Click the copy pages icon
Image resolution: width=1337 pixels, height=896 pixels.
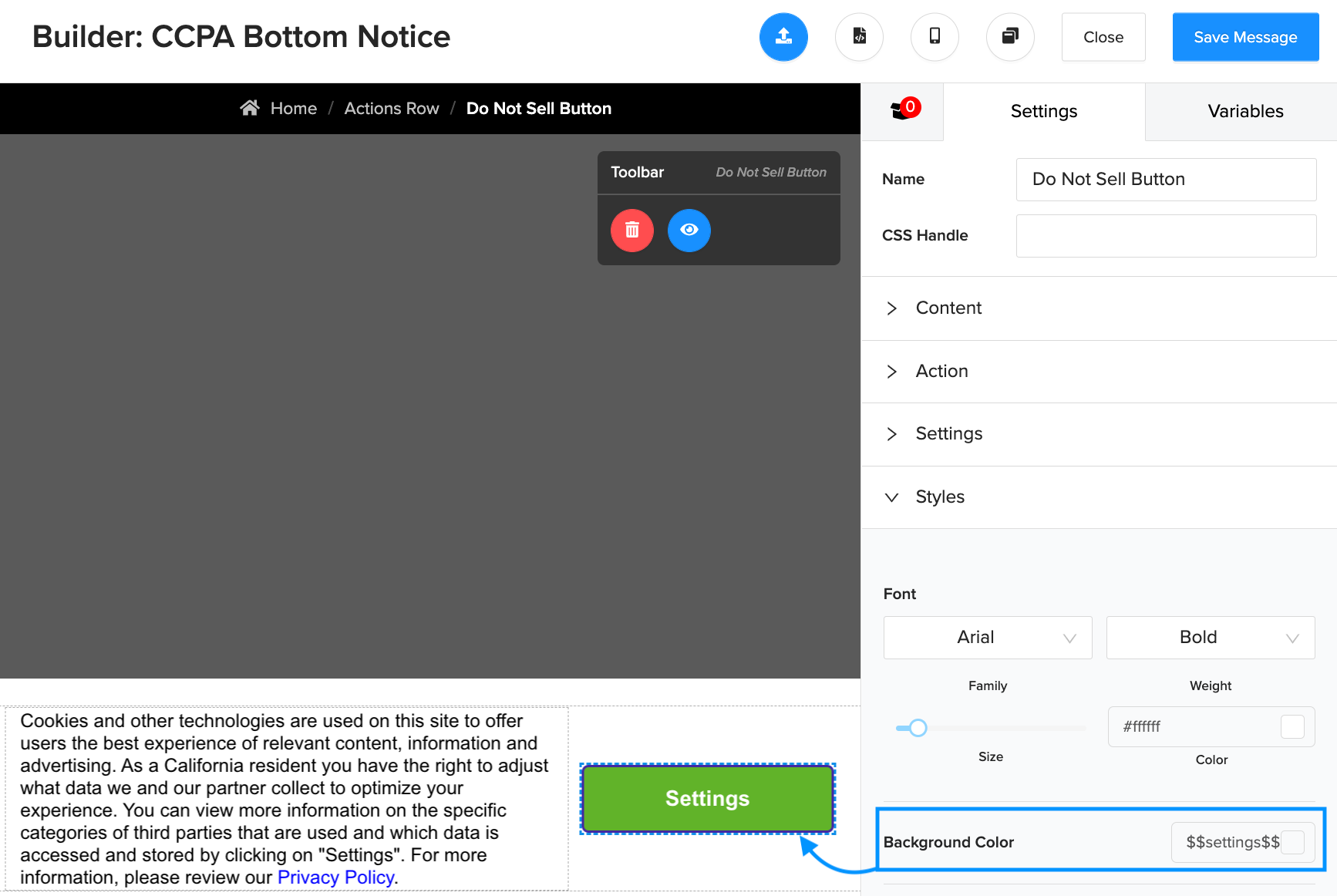click(1010, 36)
